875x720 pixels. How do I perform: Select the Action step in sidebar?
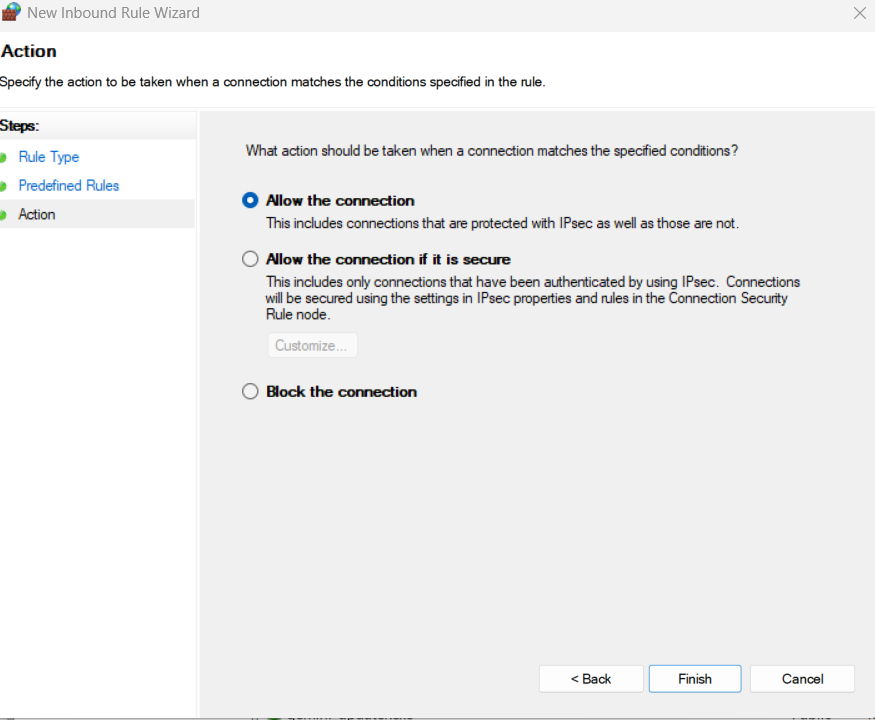tap(37, 215)
